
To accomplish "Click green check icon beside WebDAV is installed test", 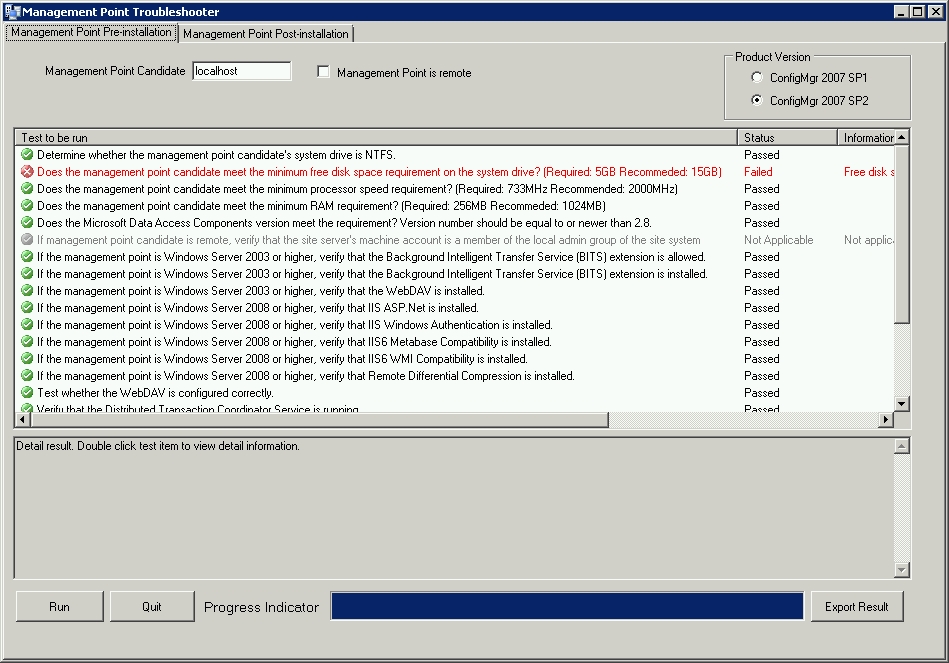I will [27, 290].
